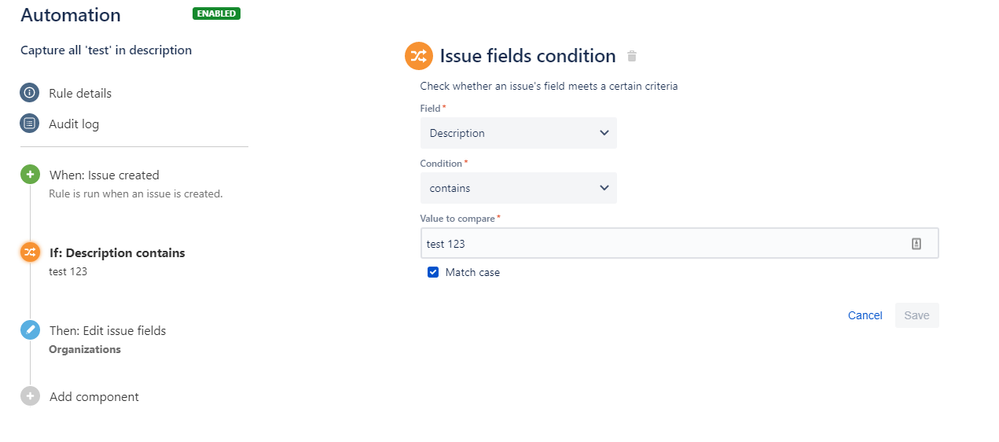Click the blue Edit issue fields pencil icon
Screen dimensions: 999x442
point(31,330)
